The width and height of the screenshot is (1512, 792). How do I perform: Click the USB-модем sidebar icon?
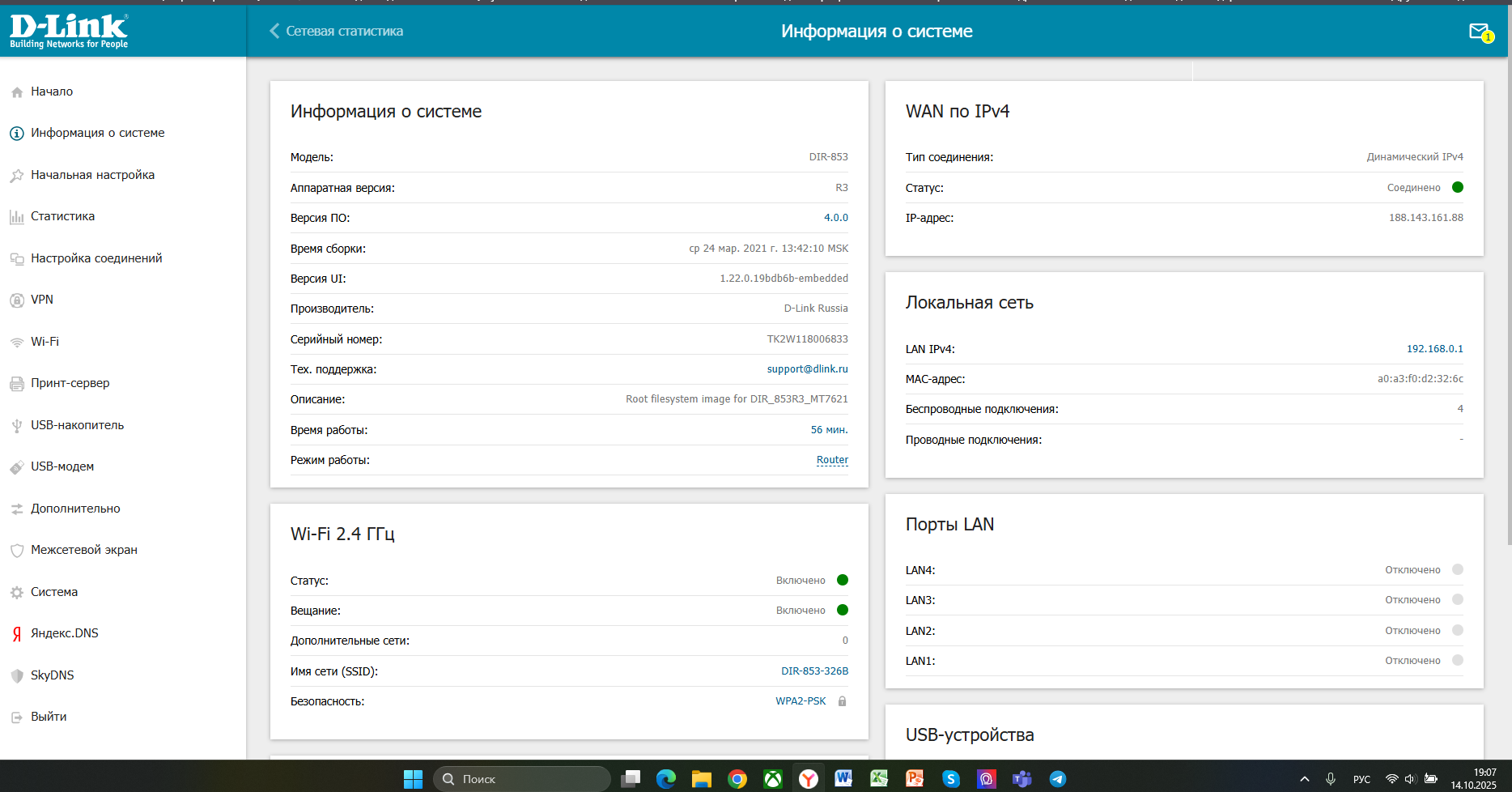pos(17,467)
